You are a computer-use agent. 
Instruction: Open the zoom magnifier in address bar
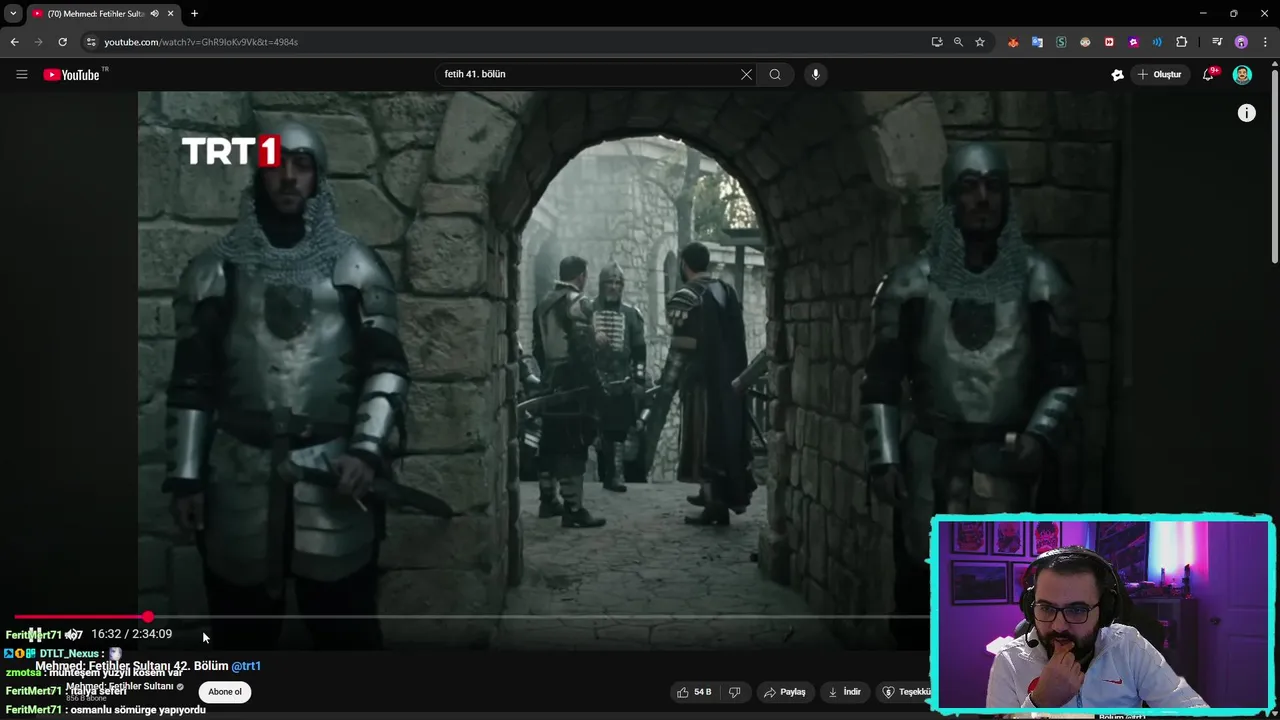click(x=958, y=42)
